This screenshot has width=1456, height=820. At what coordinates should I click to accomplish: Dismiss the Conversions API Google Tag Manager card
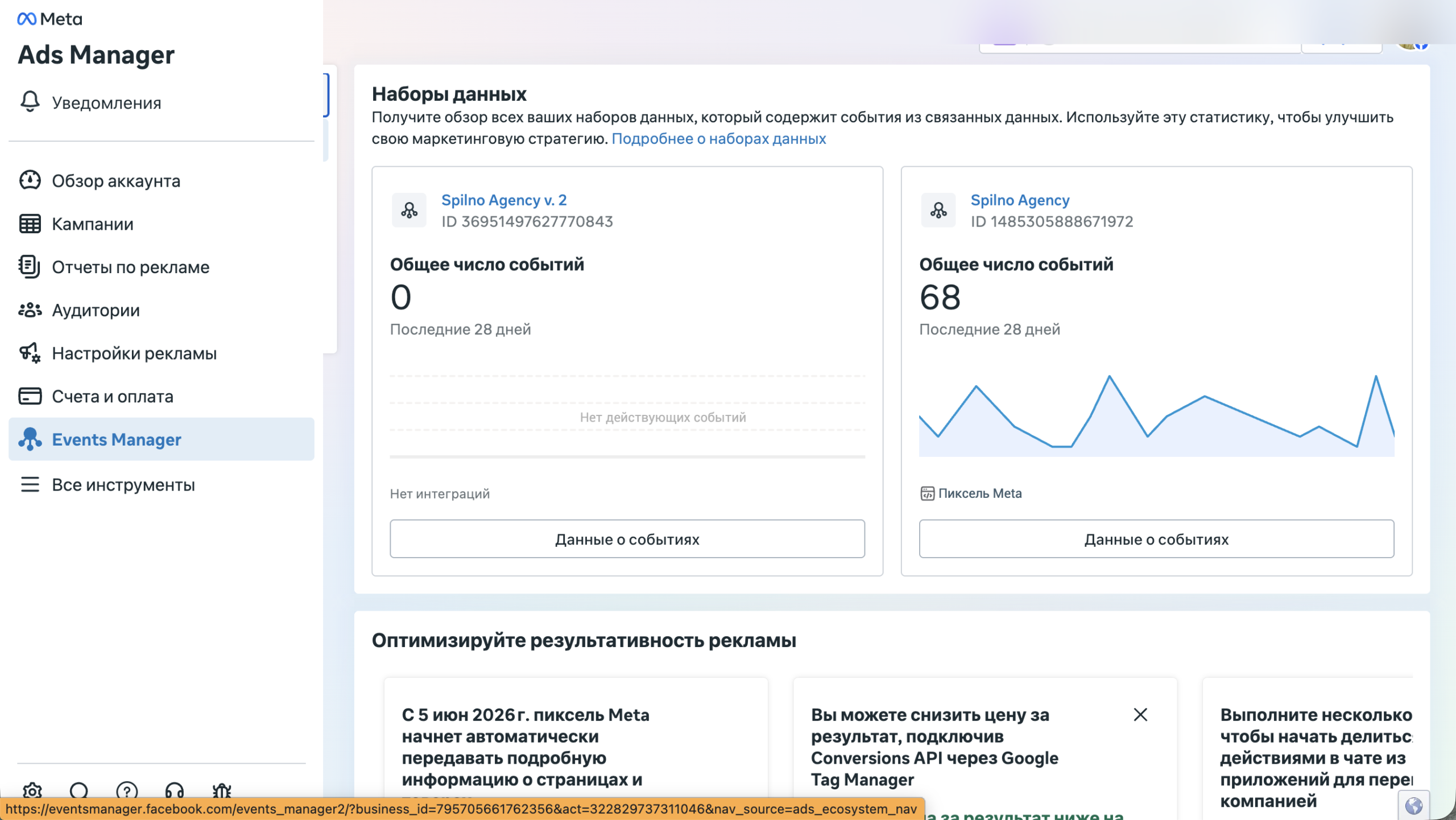[x=1140, y=715]
